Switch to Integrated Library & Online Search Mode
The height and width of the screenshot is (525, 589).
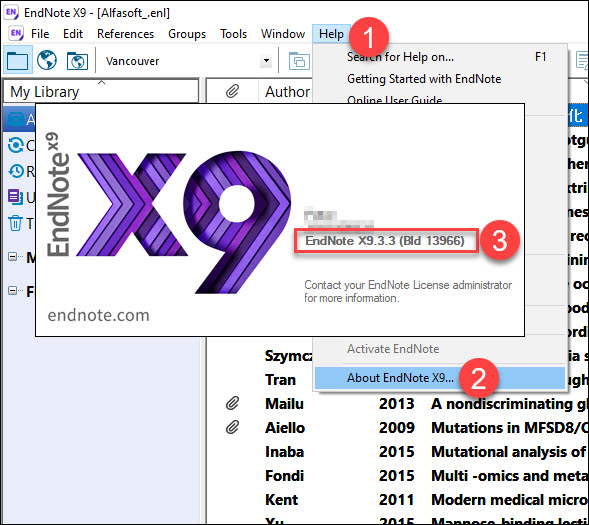click(x=77, y=60)
